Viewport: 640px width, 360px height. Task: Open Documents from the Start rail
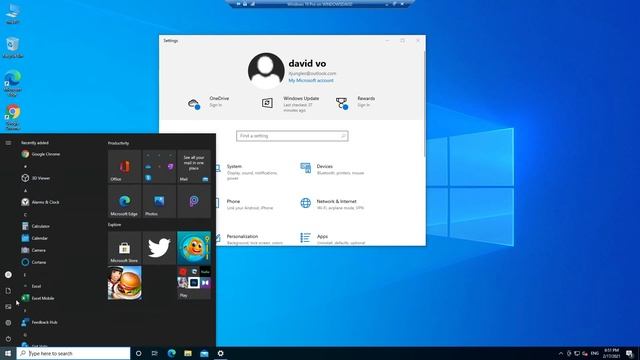coord(8,291)
